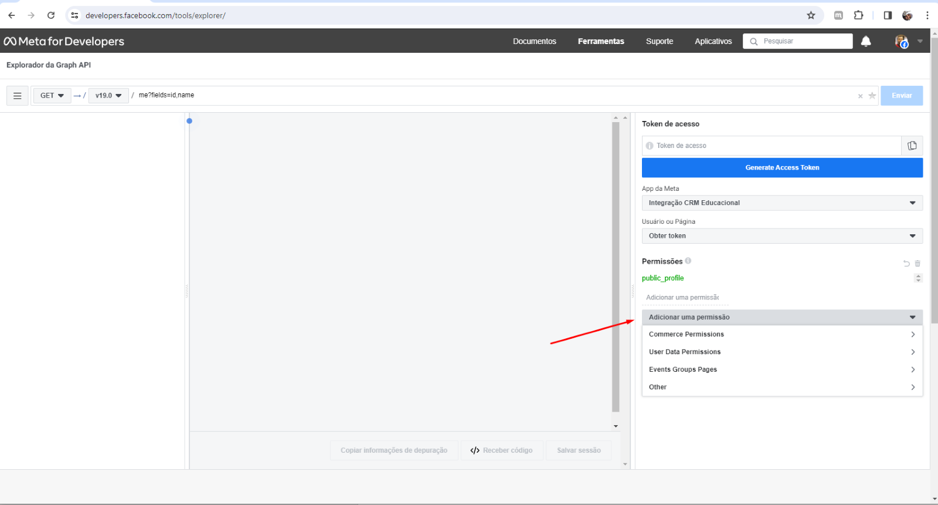Open the browser side panel icon

pos(888,16)
